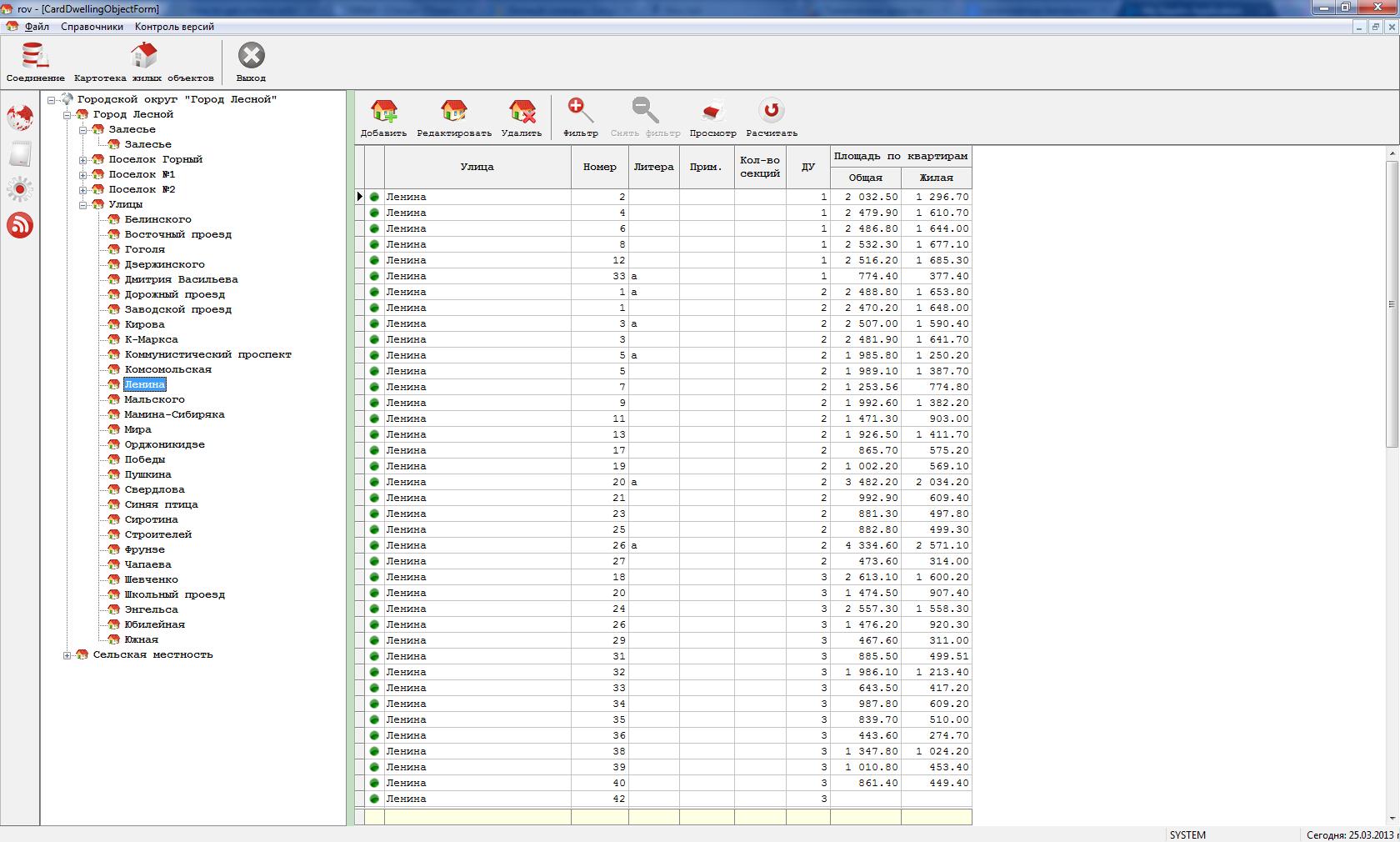This screenshot has width=1400, height=842.
Task: Click scrollbar up arrow of the table
Action: 1392,153
